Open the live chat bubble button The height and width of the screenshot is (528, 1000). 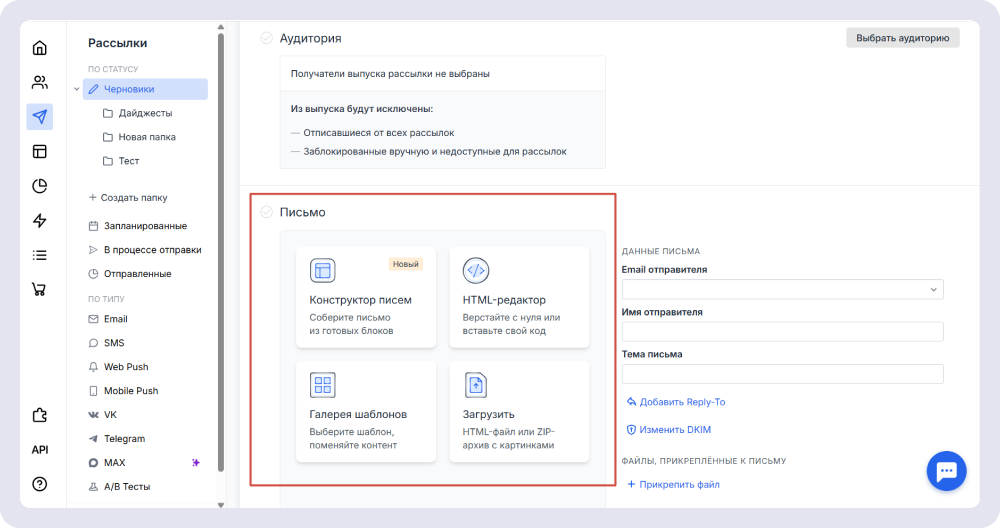946,471
